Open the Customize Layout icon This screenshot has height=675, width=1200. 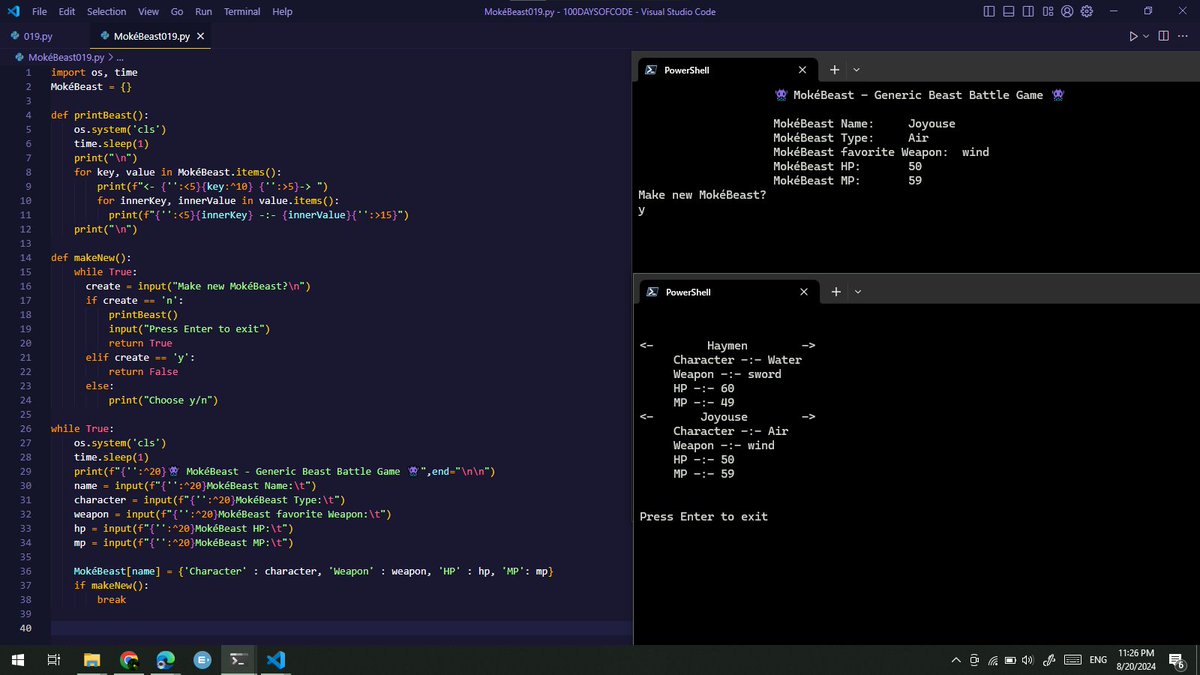click(x=1047, y=11)
